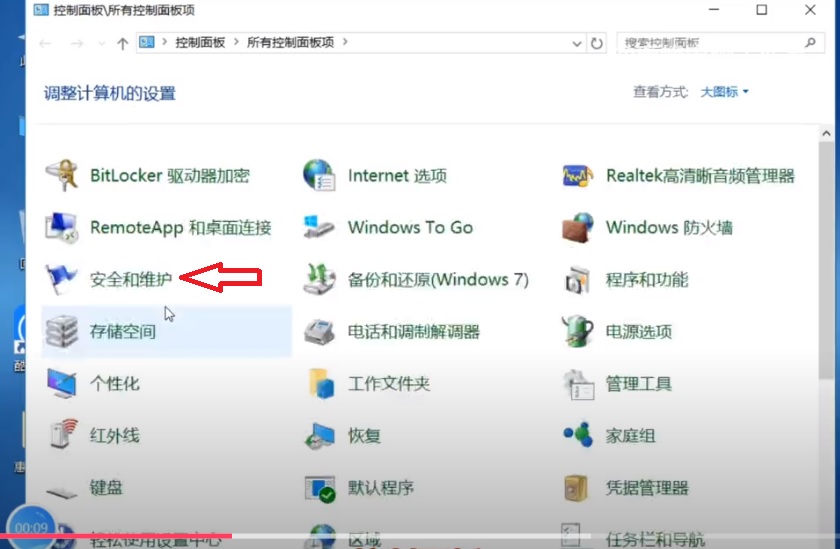Open the 备份和还原 icon
This screenshot has width=840, height=549.
click(319, 279)
